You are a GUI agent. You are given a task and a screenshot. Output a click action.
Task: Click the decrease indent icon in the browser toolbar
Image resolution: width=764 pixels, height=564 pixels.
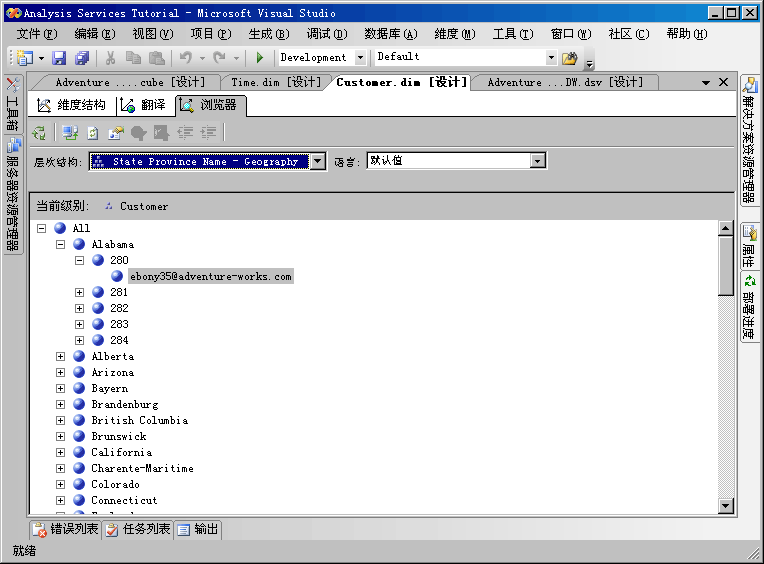(x=185, y=132)
